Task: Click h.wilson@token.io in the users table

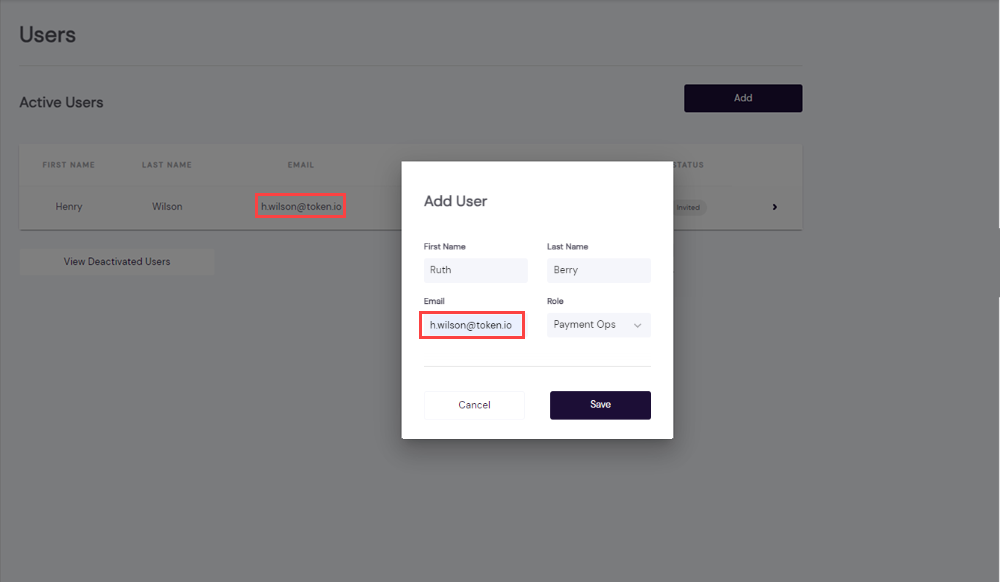Action: click(301, 207)
